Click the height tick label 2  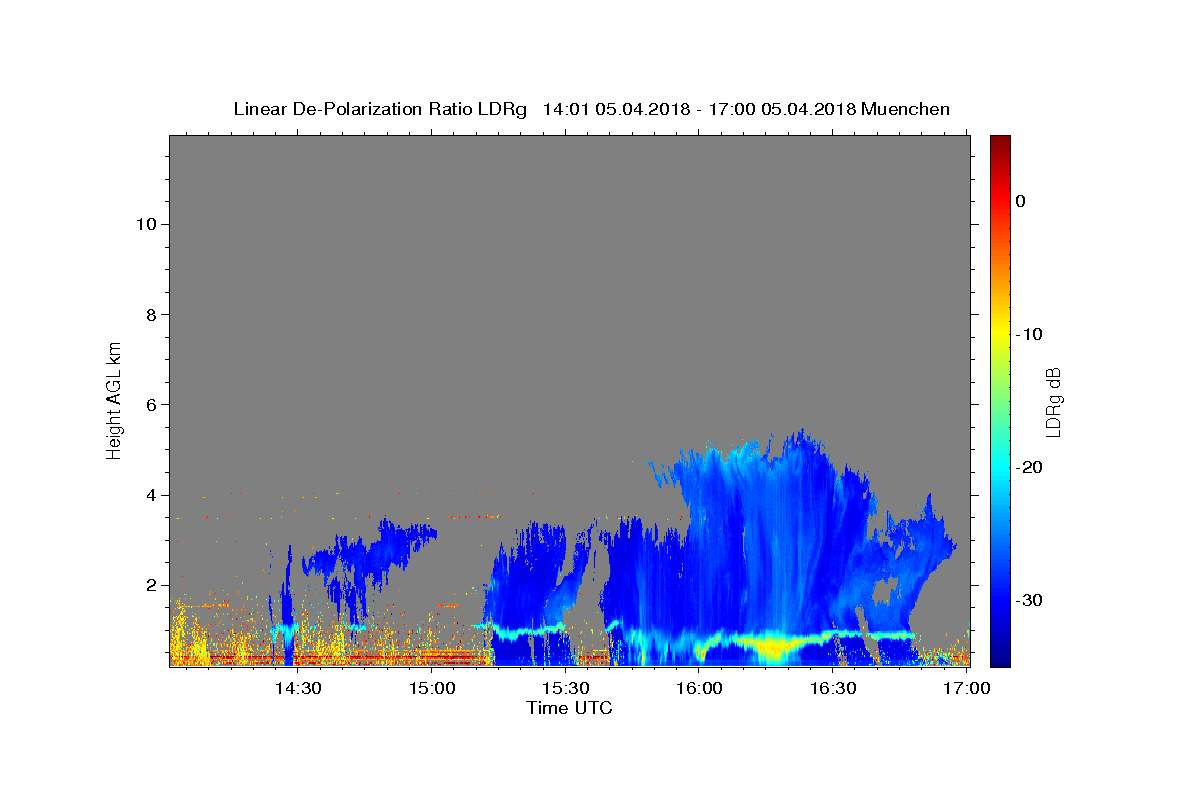pos(151,585)
